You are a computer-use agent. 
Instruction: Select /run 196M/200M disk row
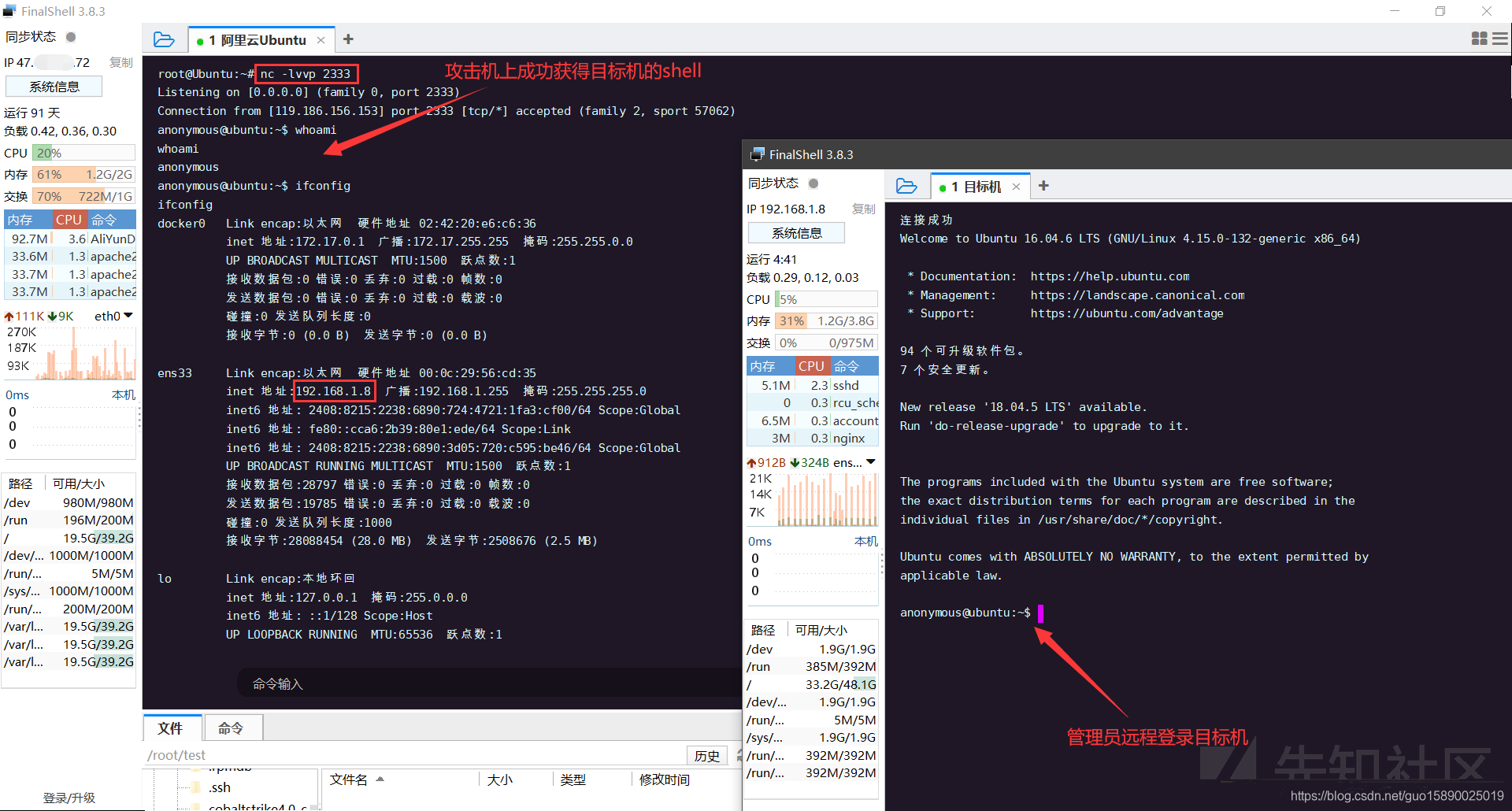(x=69, y=520)
